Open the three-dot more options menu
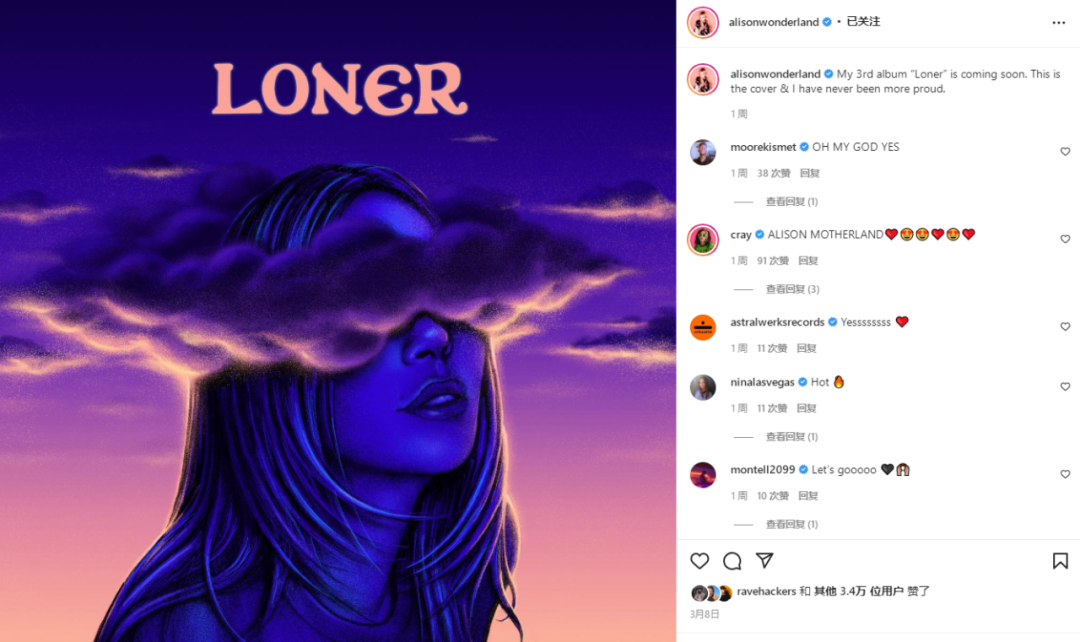 (1059, 23)
